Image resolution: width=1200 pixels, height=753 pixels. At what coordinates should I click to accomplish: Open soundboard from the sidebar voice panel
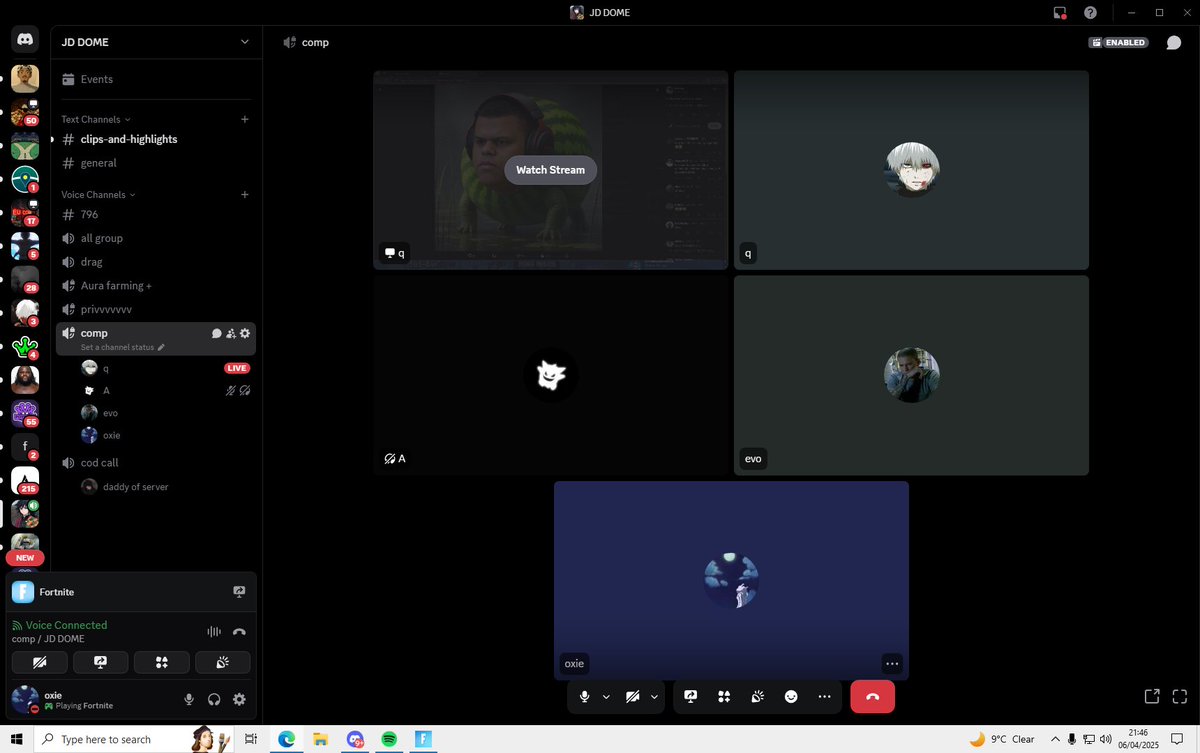(223, 662)
